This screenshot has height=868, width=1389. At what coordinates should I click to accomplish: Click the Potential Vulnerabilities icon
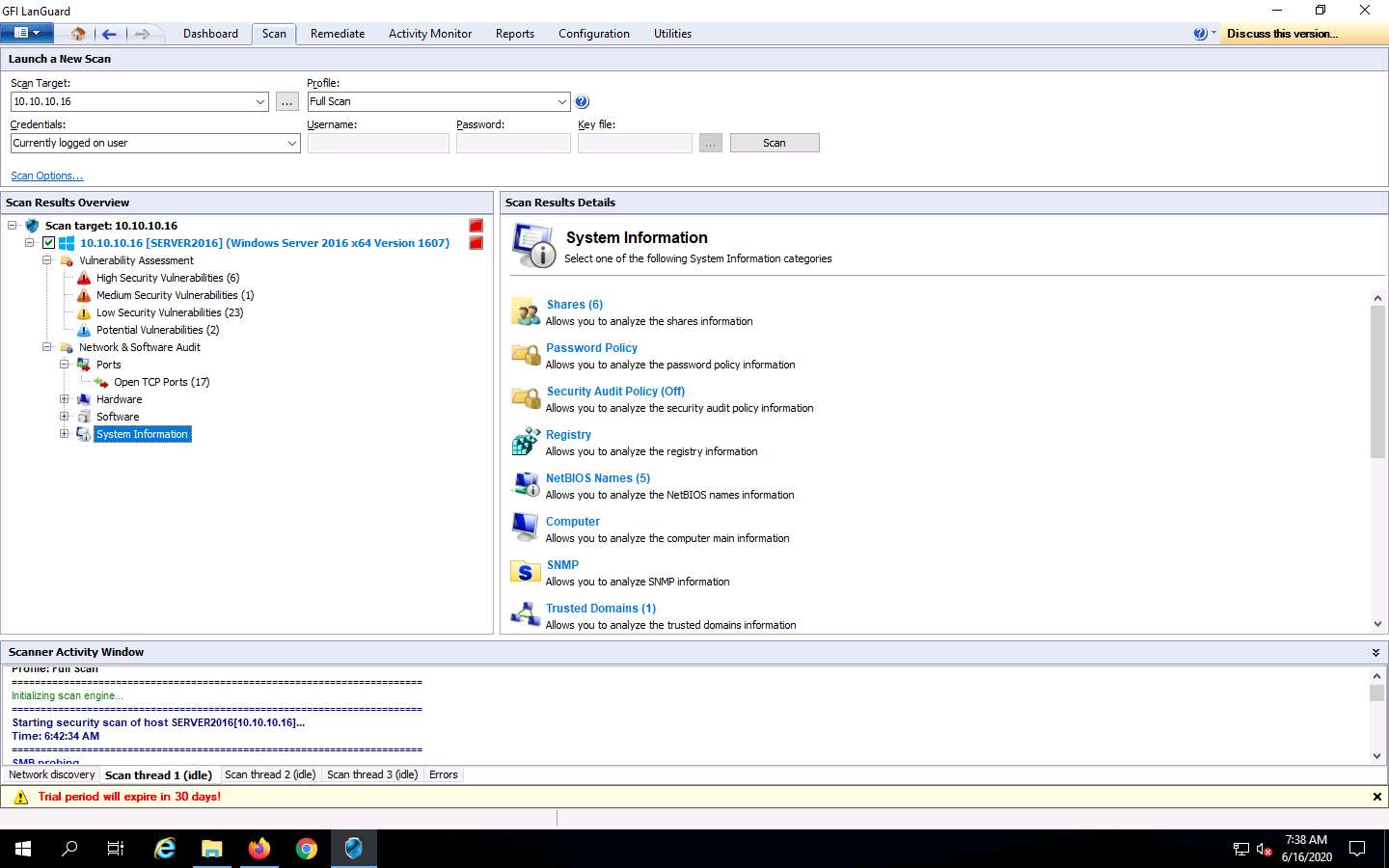tap(84, 330)
